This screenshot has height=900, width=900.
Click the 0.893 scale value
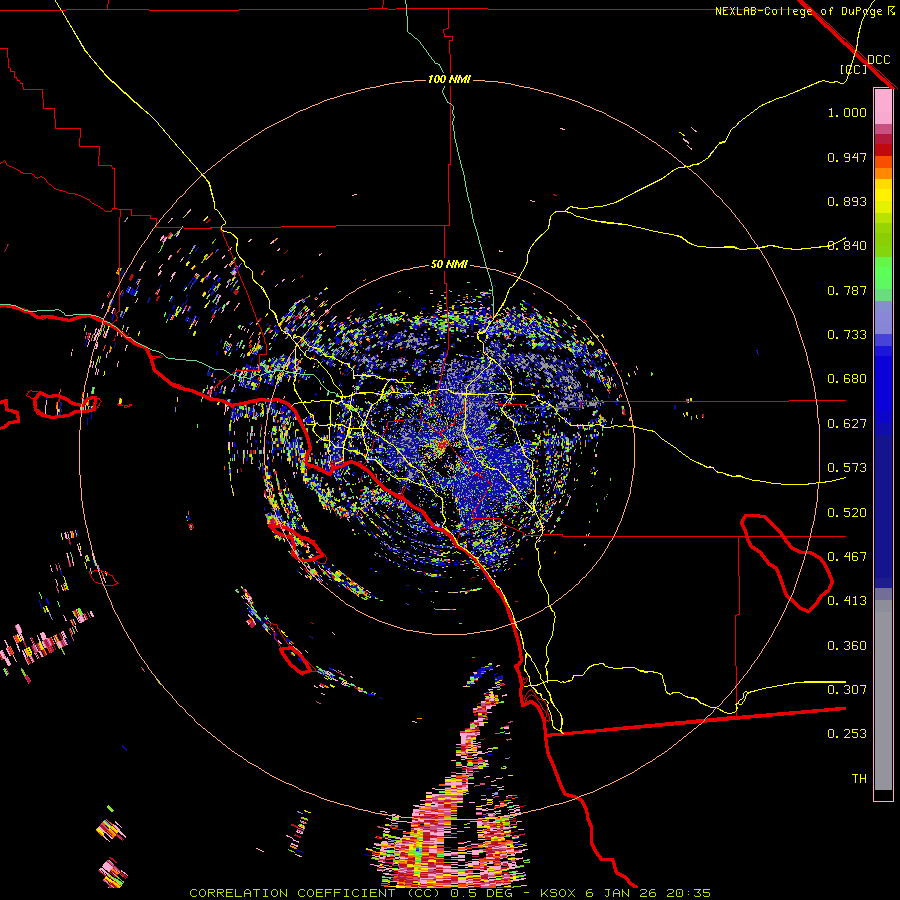click(847, 201)
